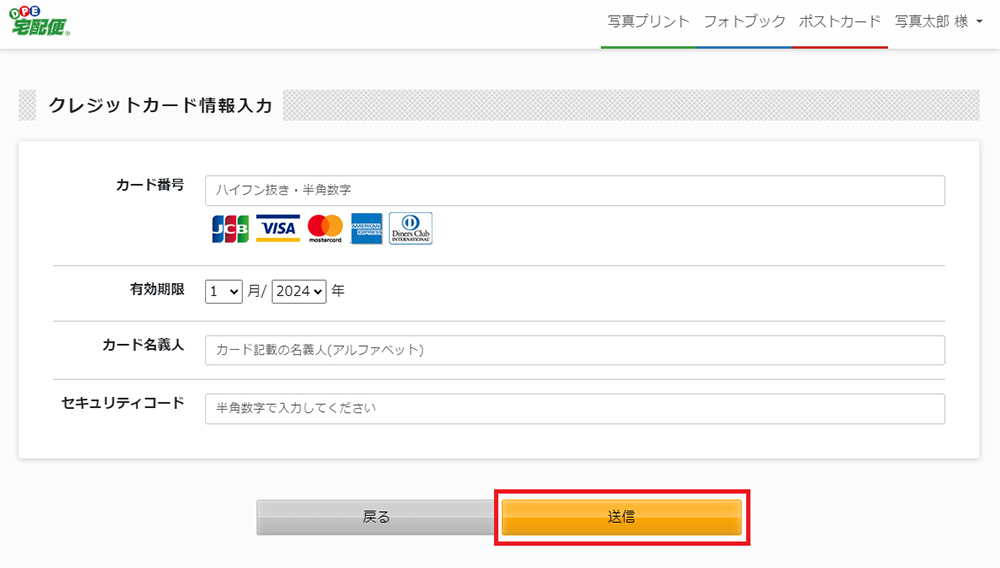Focus the カード番号 input field
The height and width of the screenshot is (568, 1000).
(575, 191)
